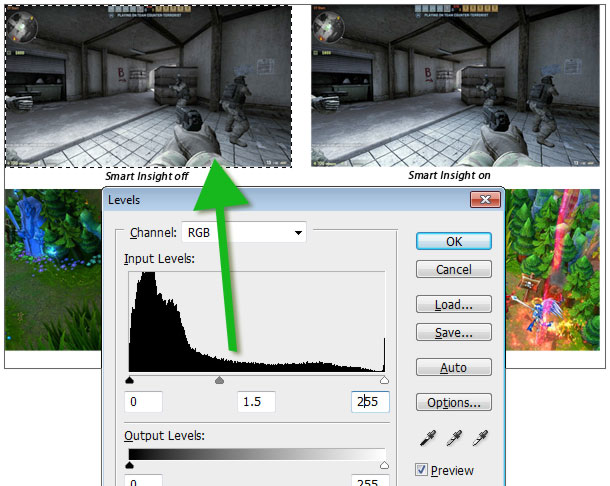Open the Channel RGB dropdown
This screenshot has height=486, width=610.
(x=244, y=232)
